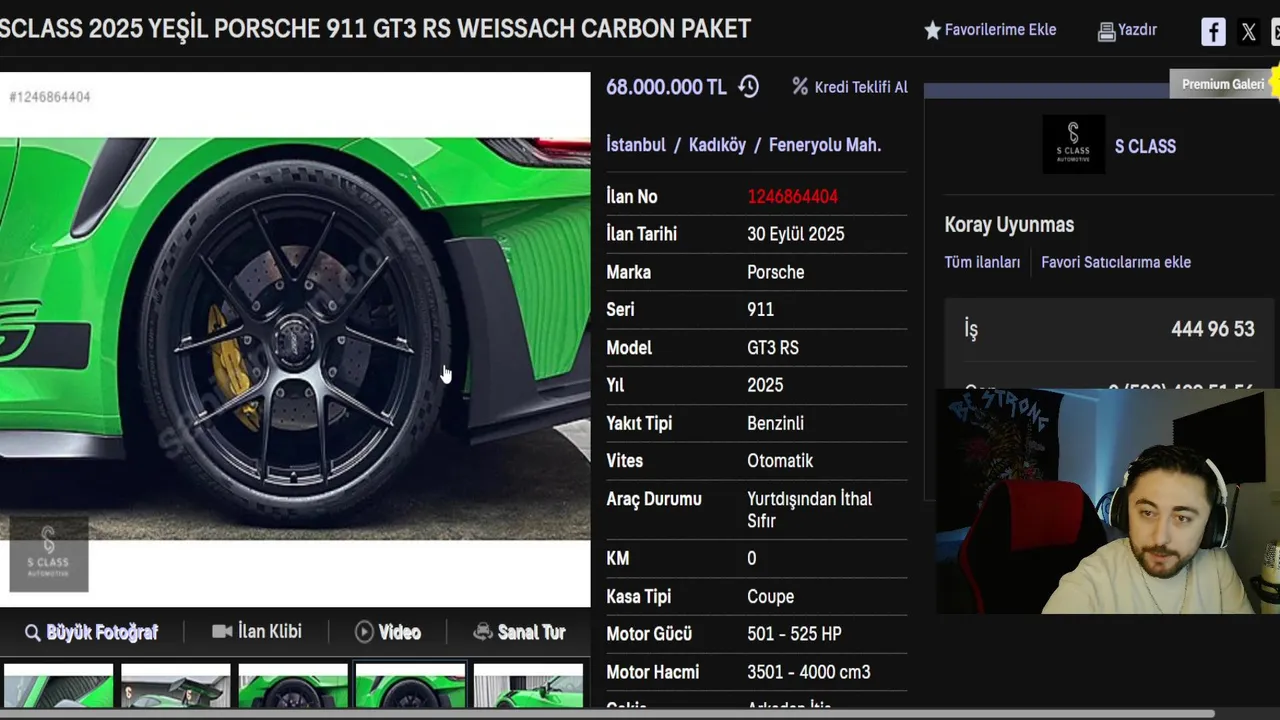Click the Yazdır link
This screenshot has width=1280, height=720.
(x=1137, y=30)
